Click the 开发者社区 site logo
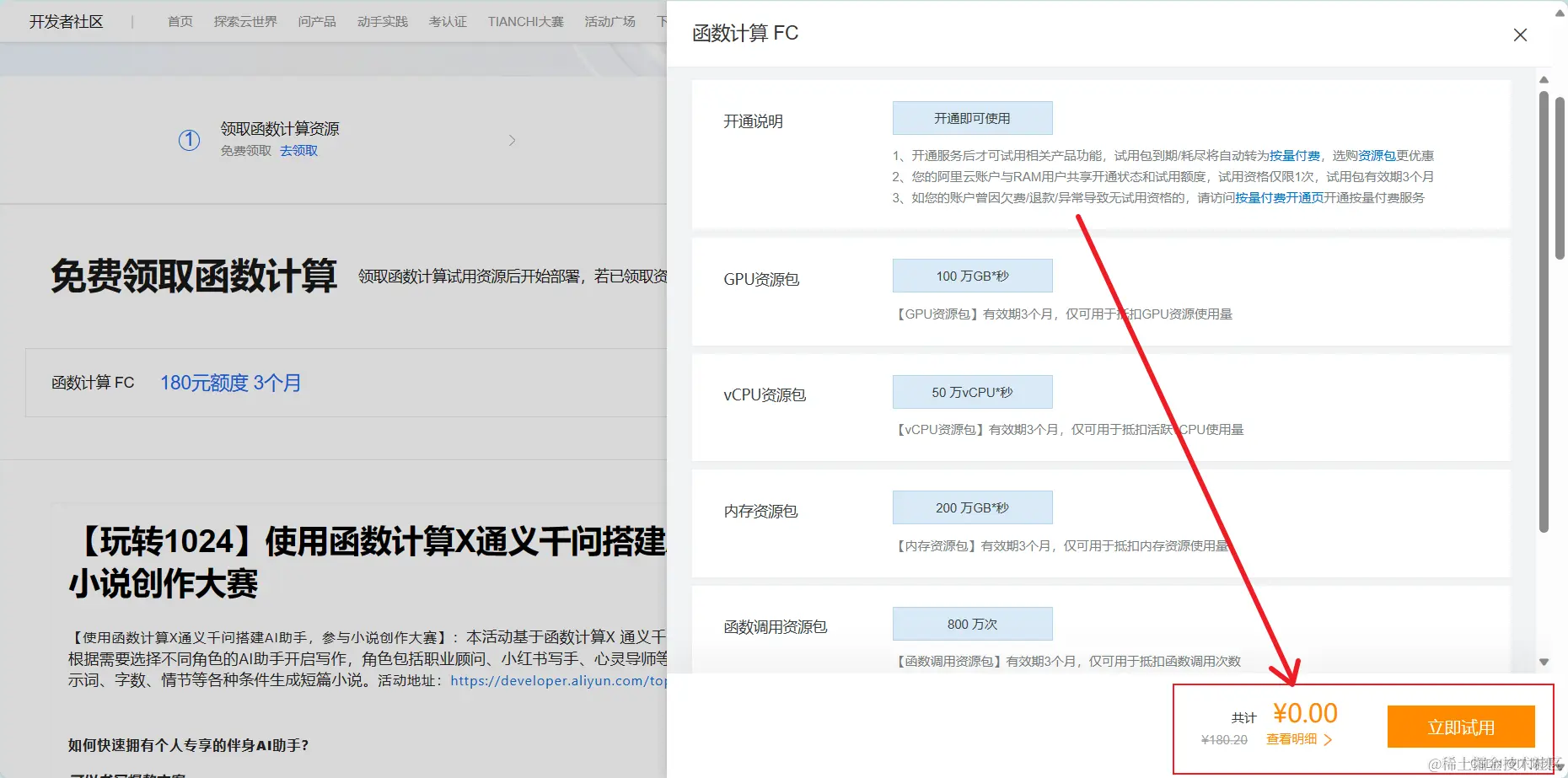 [x=66, y=21]
